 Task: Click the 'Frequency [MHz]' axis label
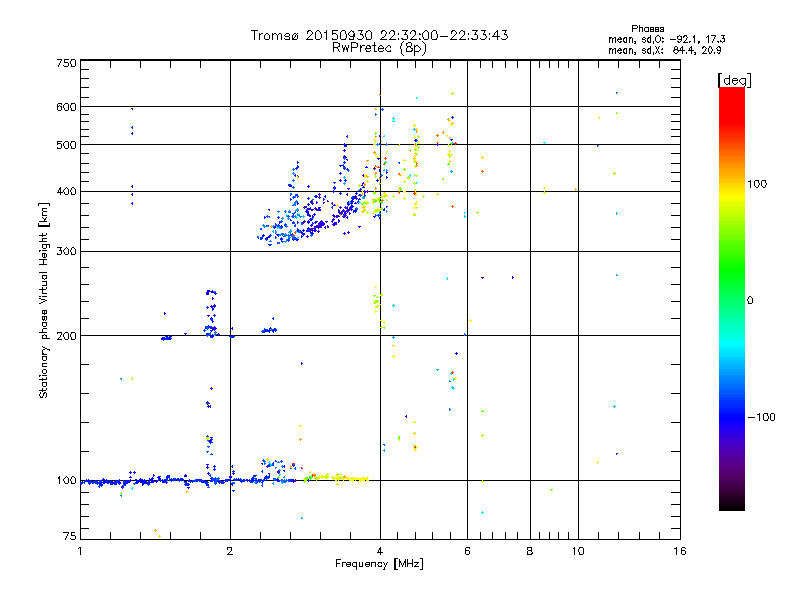(379, 564)
